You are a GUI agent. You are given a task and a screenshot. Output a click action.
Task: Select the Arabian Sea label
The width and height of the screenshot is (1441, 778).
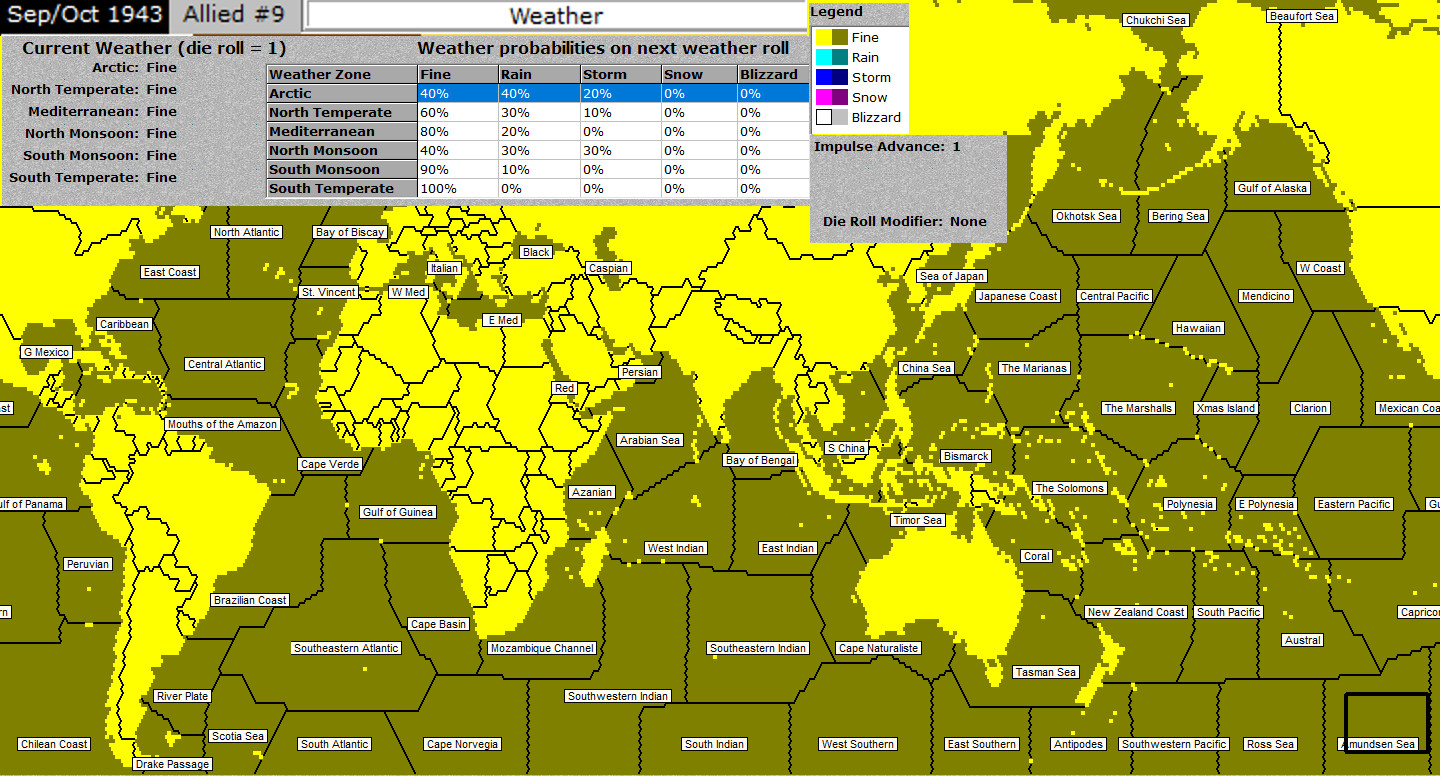point(650,440)
